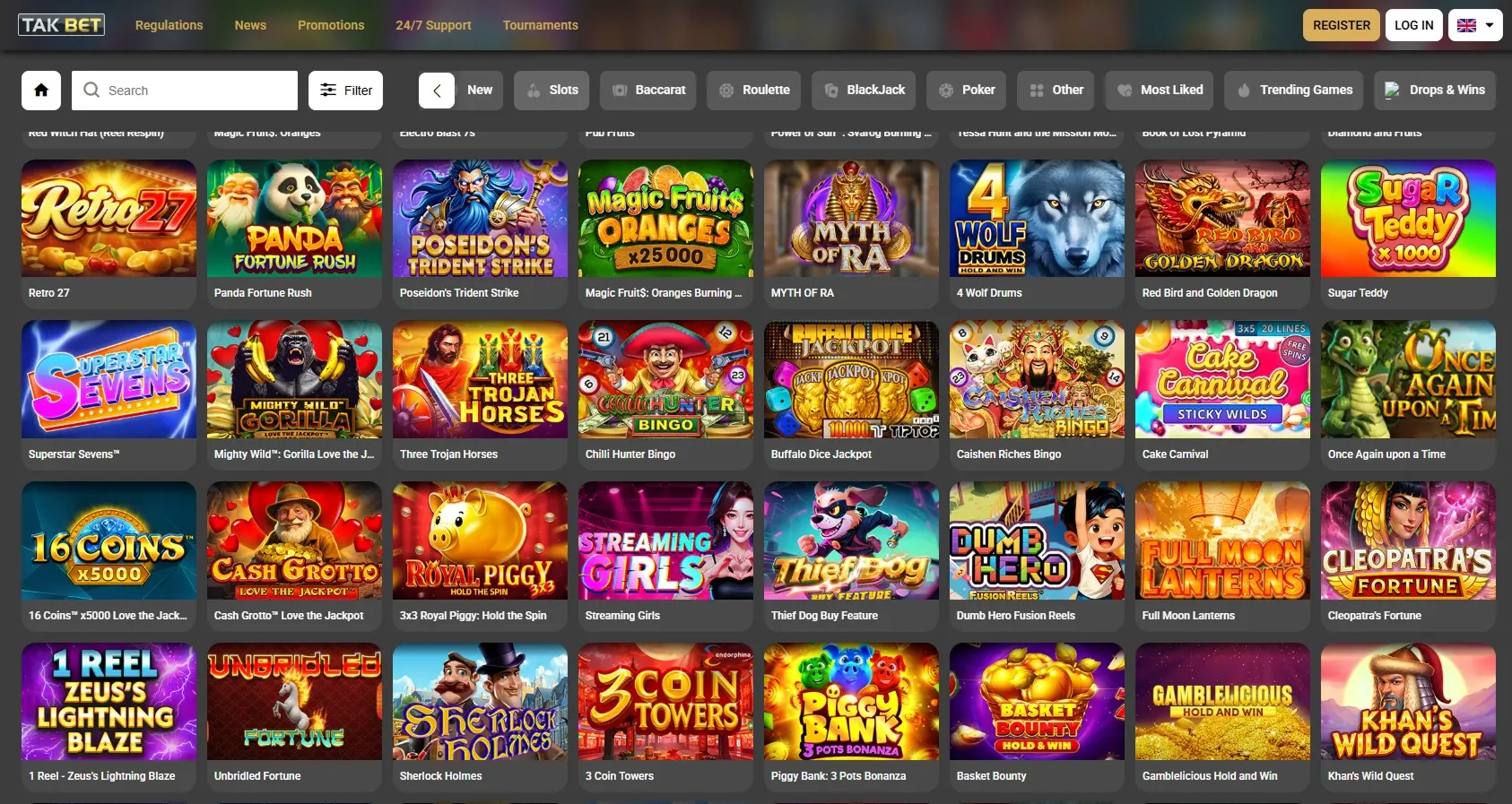Open the Poker category

[966, 91]
